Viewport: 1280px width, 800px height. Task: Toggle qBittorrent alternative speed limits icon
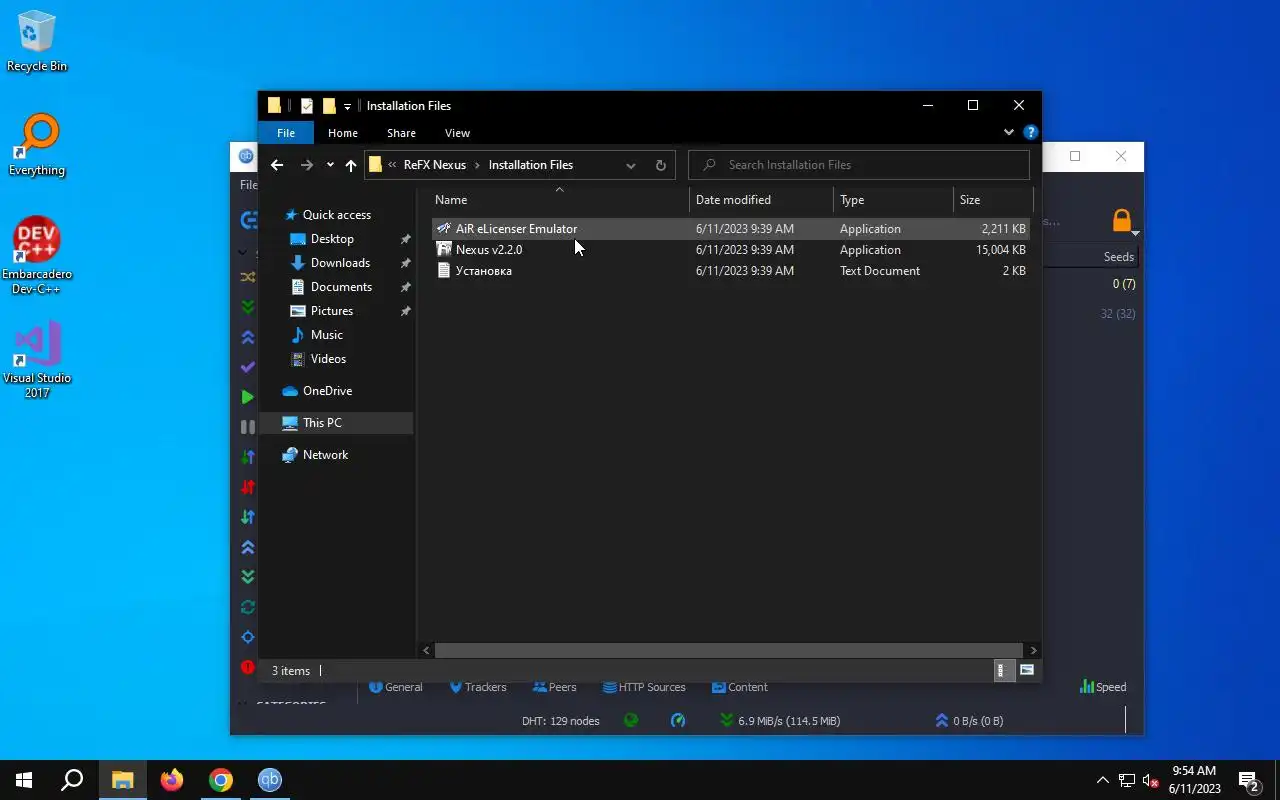pyautogui.click(x=678, y=720)
